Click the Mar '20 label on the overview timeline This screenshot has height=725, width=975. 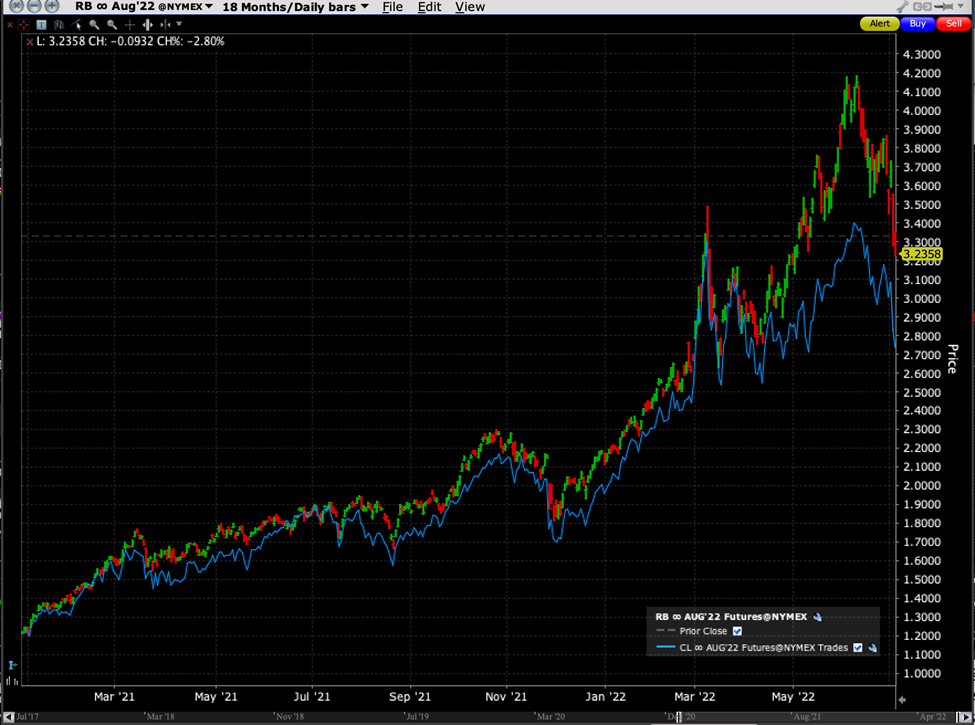pyautogui.click(x=551, y=717)
